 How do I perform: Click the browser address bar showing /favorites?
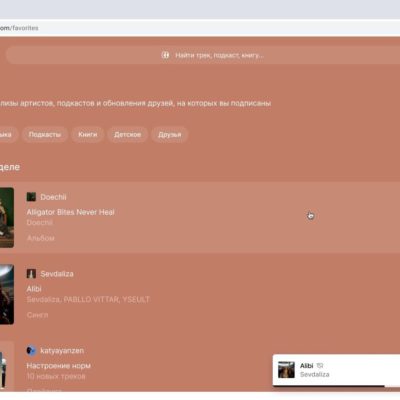(200, 28)
